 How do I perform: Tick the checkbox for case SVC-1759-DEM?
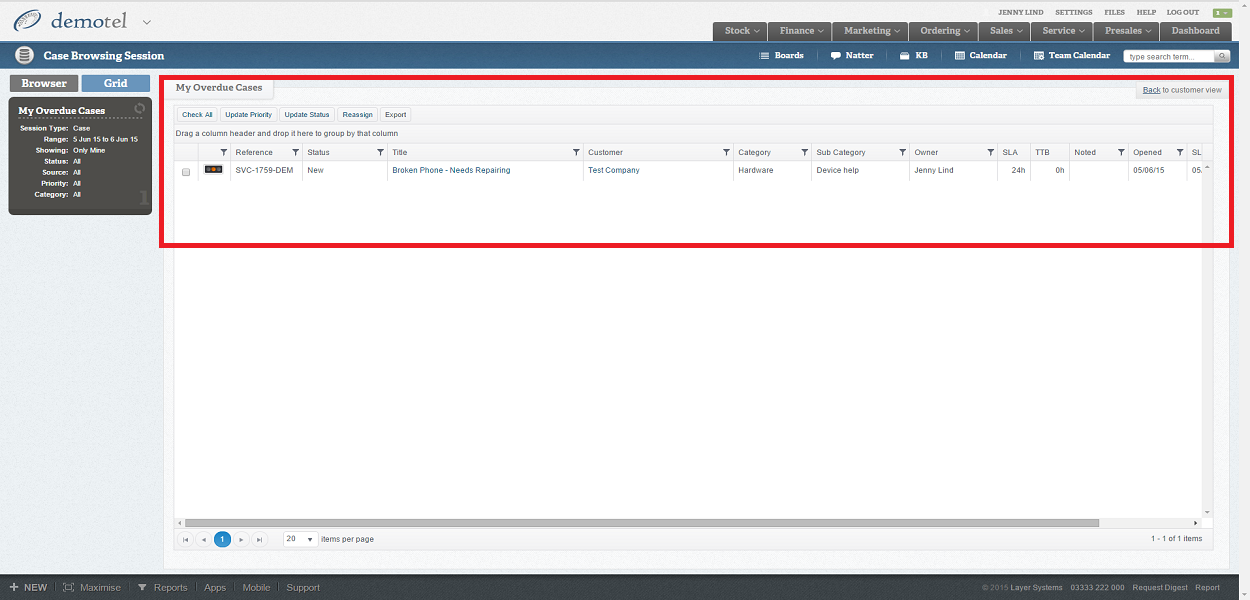coord(186,172)
